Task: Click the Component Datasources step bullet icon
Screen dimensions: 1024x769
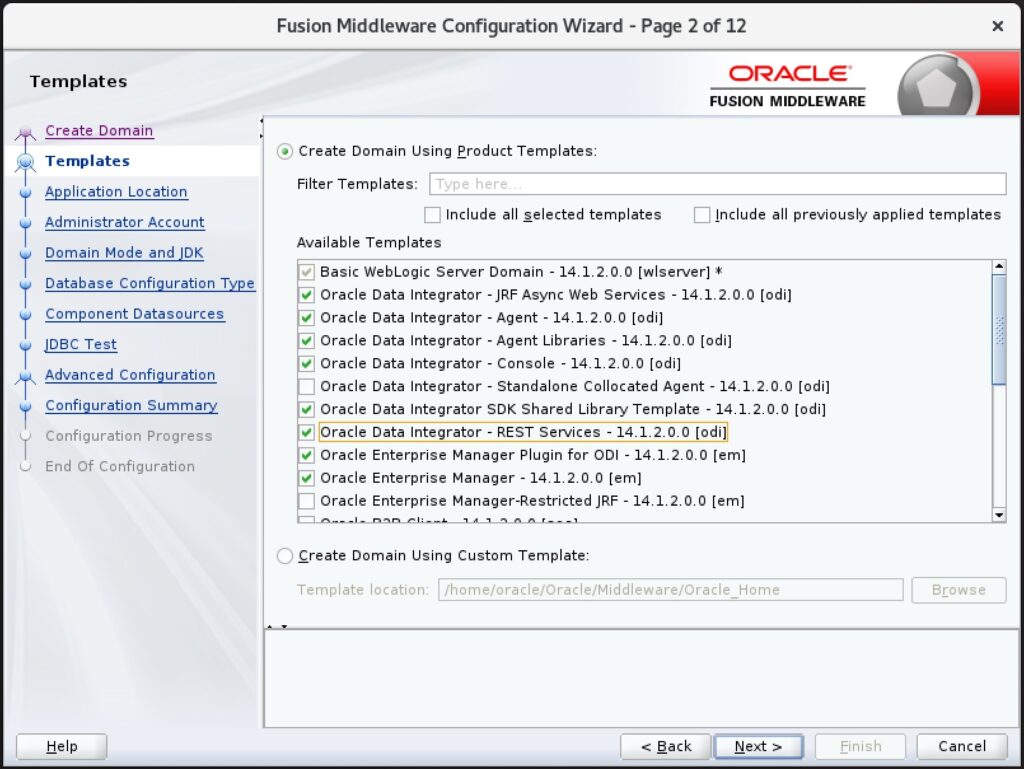Action: 25,315
